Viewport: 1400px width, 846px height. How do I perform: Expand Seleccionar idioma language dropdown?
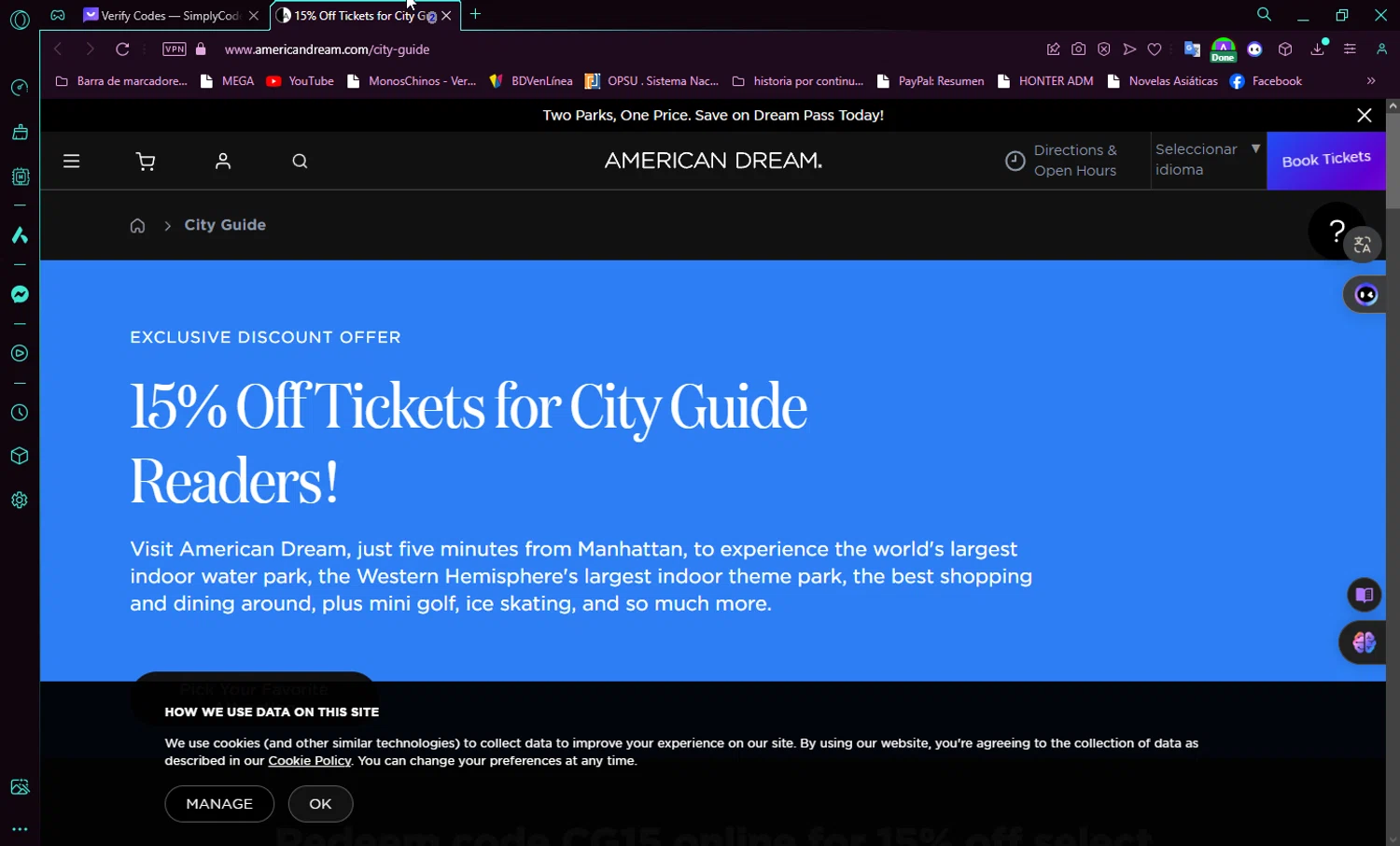coord(1207,160)
